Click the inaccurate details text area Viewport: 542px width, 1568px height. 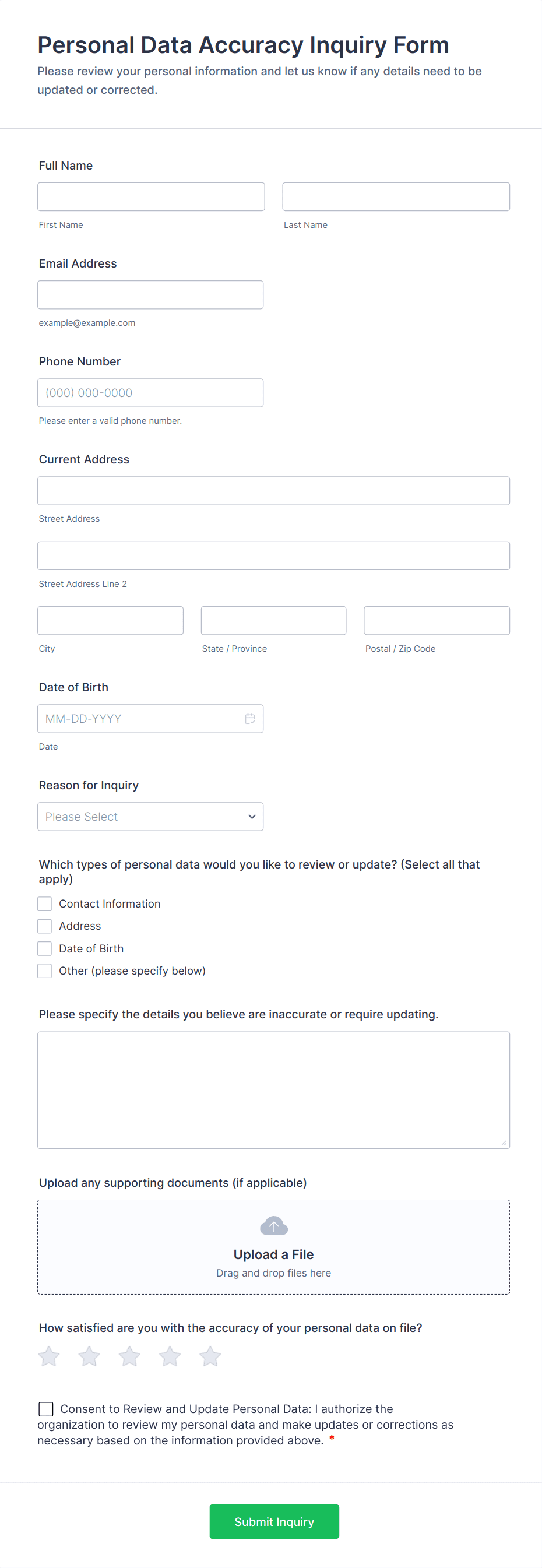273,1089
